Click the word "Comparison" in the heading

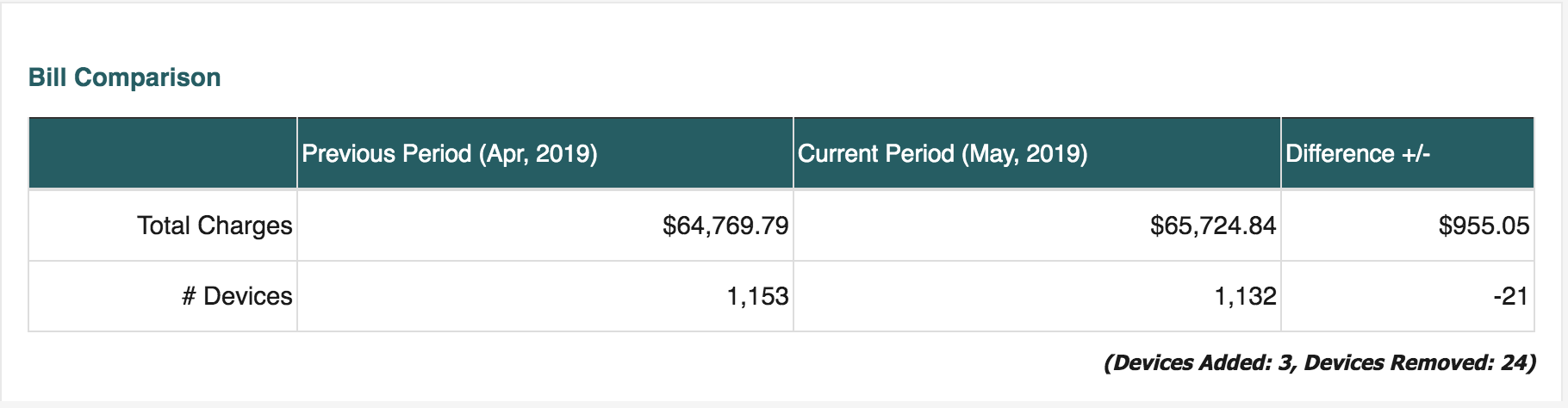click(147, 77)
